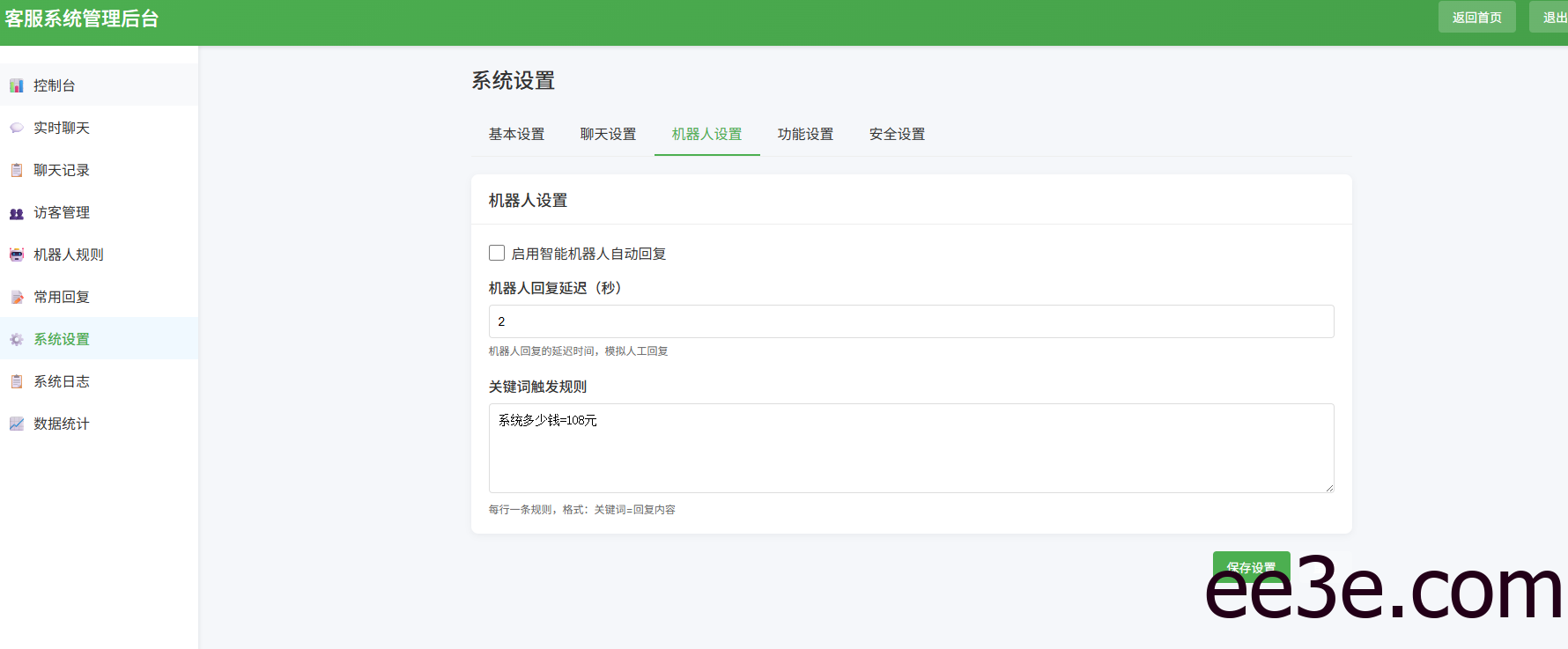Click the 常用回复 note icon
The height and width of the screenshot is (649, 1568).
point(17,298)
